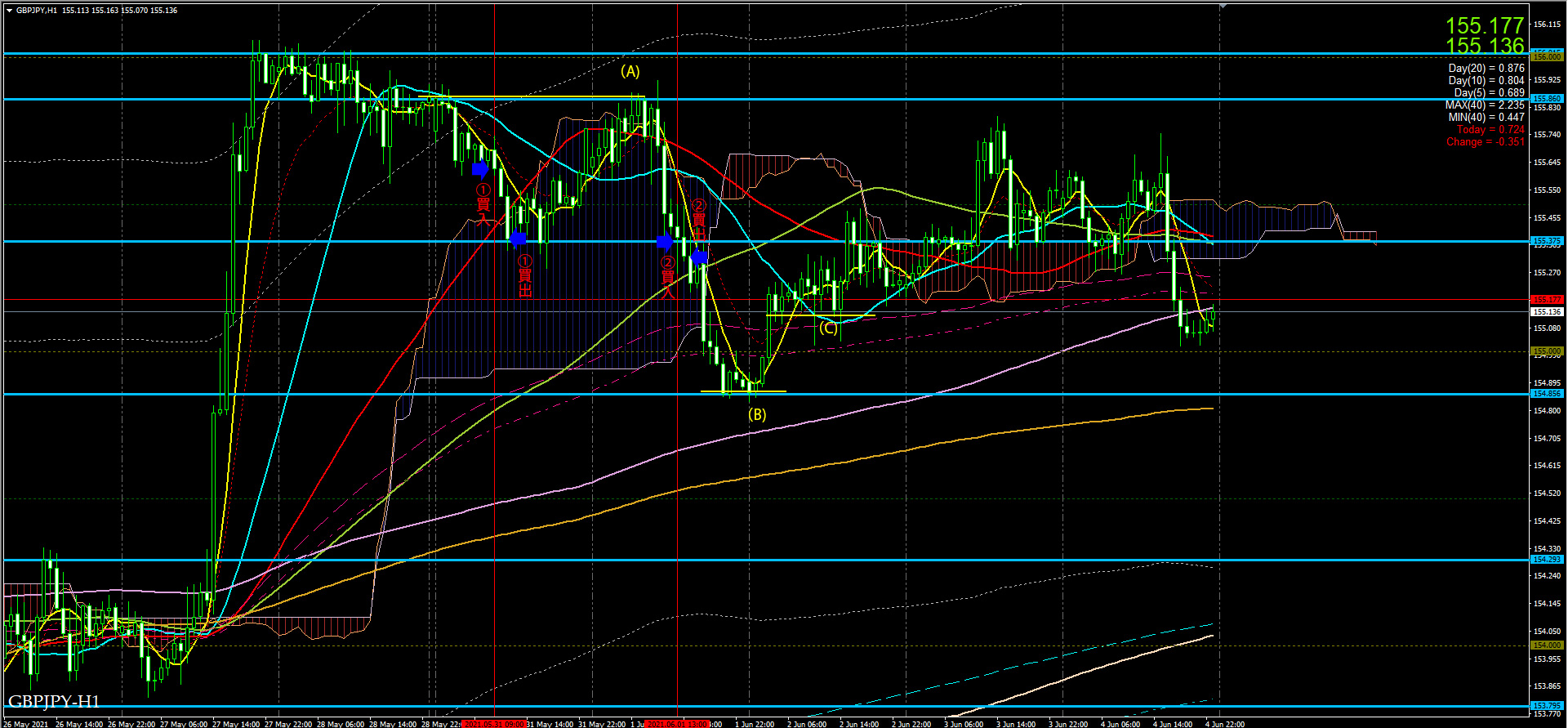Click the Day(5) = 0.689 reading
Image resolution: width=1568 pixels, height=728 pixels.
coord(1490,92)
